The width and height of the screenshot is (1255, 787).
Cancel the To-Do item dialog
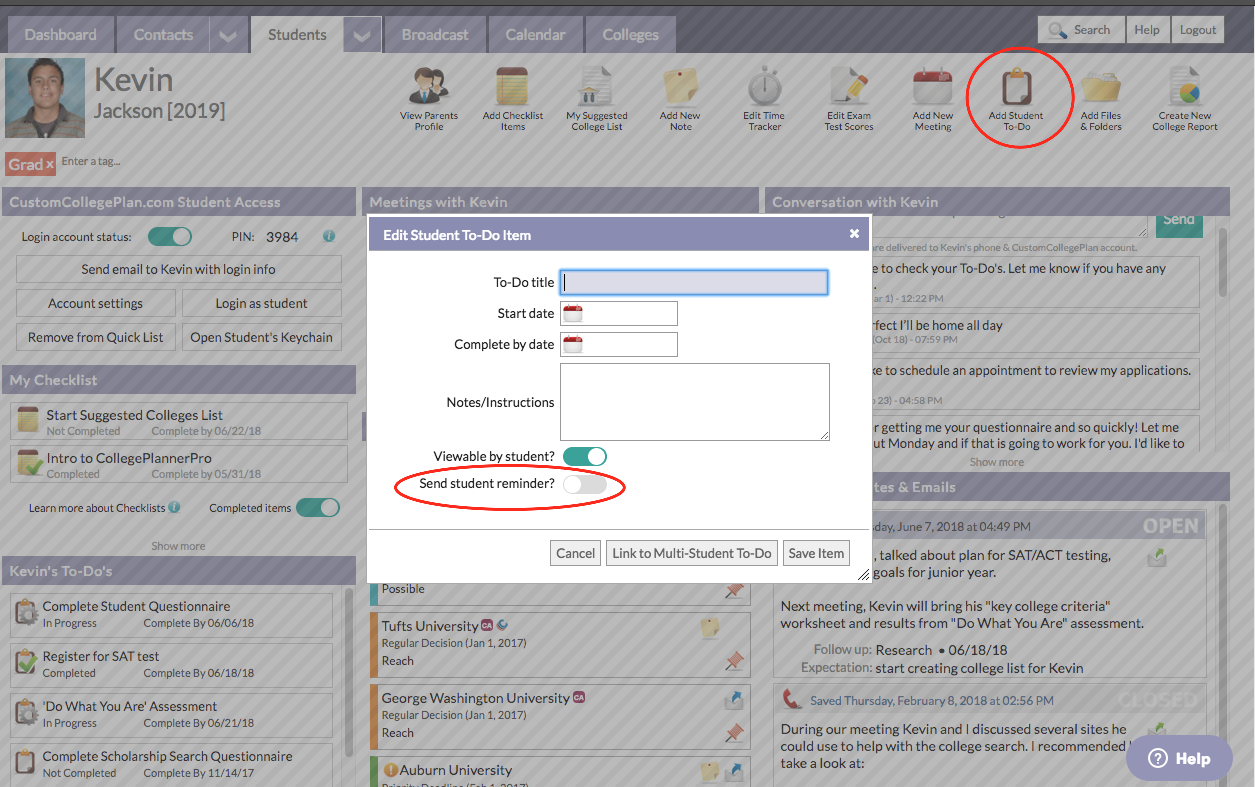pos(576,553)
